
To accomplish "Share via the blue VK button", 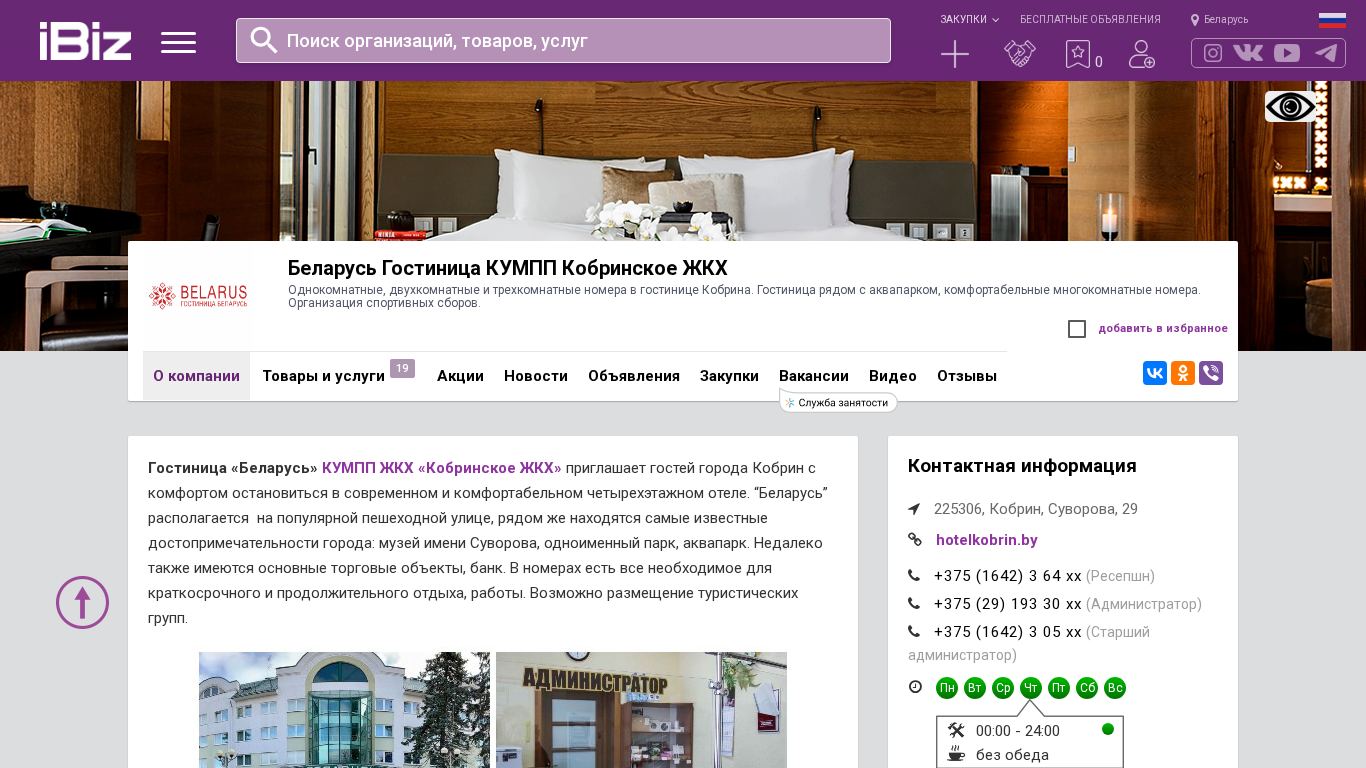I will [x=1155, y=373].
